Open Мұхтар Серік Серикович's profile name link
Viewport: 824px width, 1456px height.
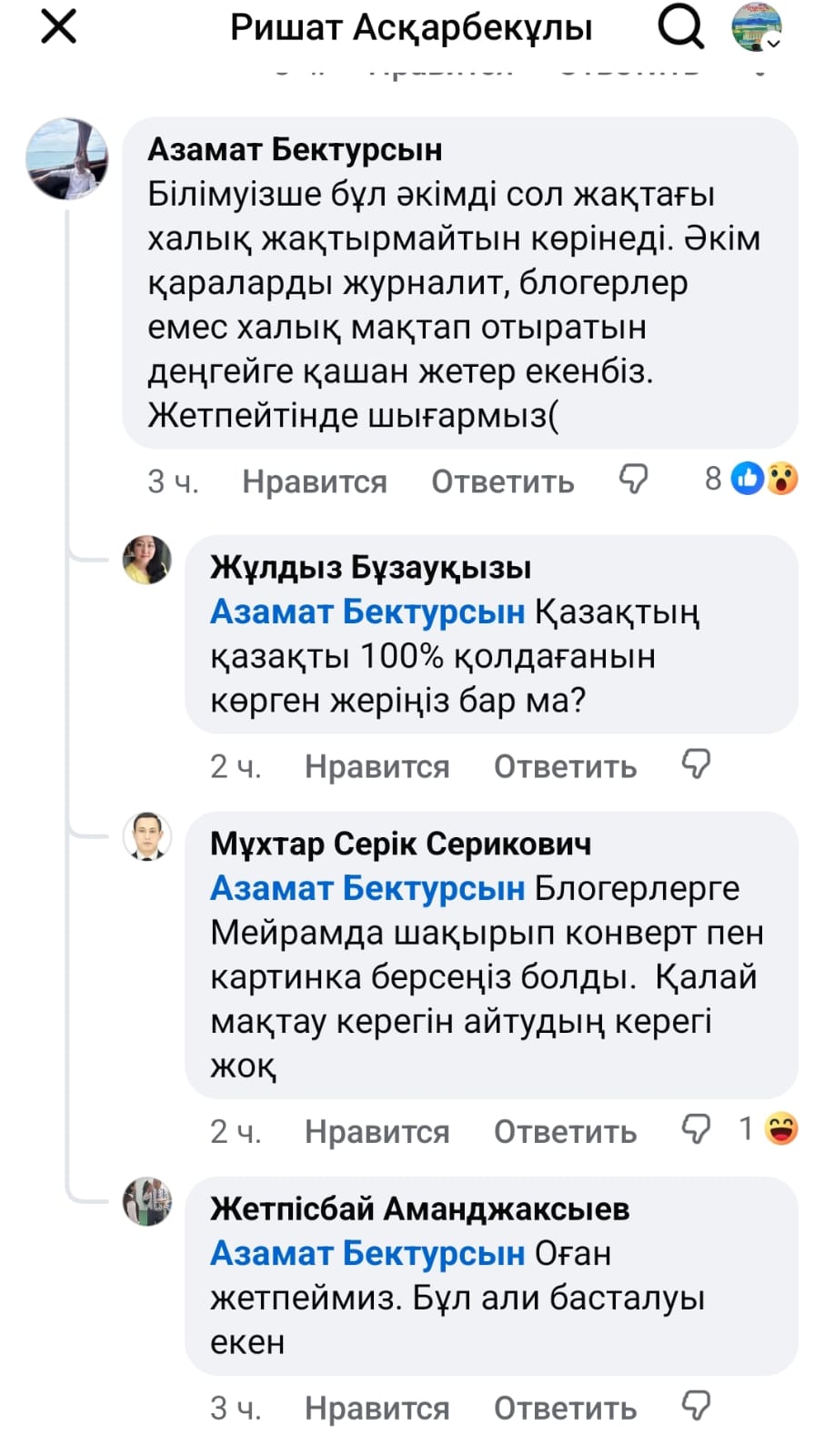point(400,844)
